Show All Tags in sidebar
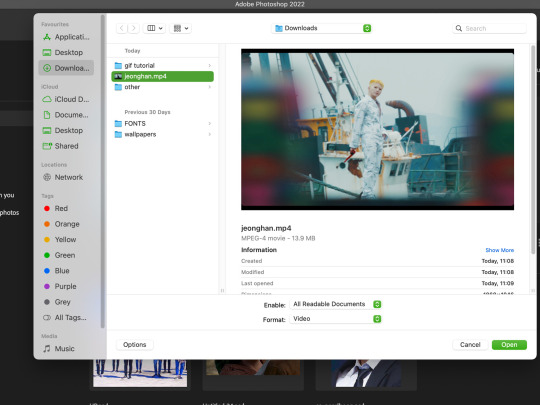 [x=66, y=318]
